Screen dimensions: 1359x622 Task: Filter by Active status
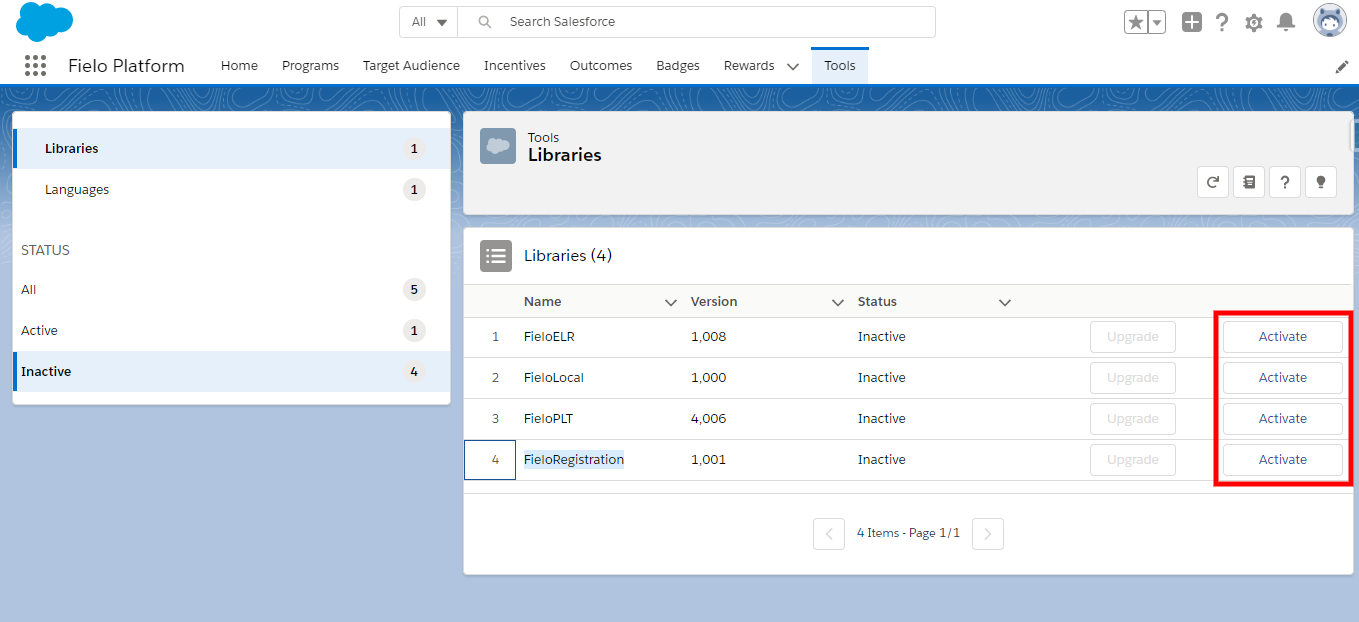(x=231, y=330)
